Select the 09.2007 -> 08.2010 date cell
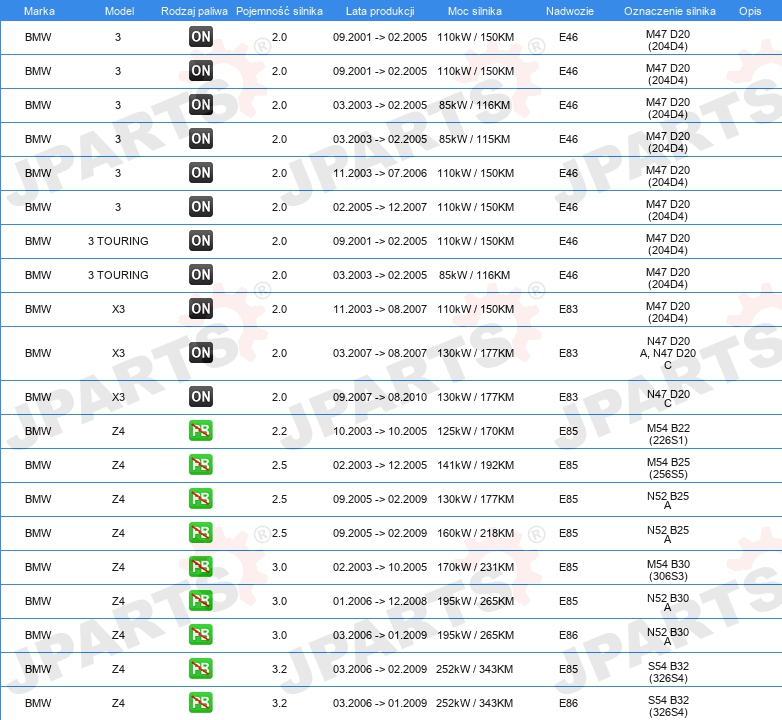 pyautogui.click(x=380, y=397)
